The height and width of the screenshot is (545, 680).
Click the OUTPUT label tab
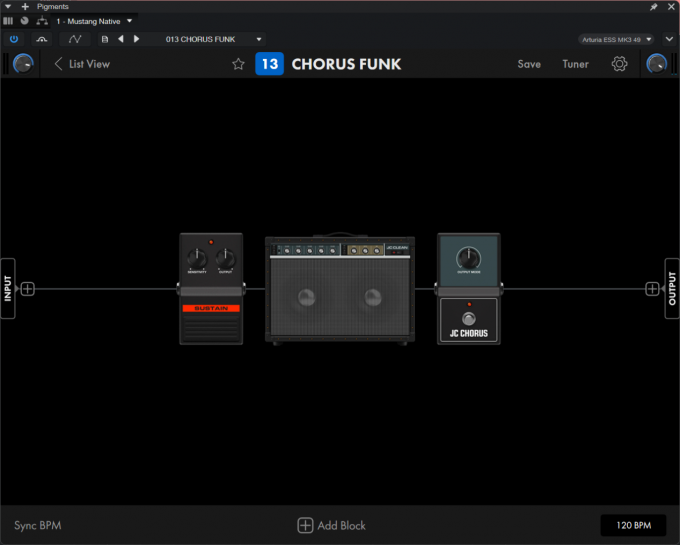[672, 288]
